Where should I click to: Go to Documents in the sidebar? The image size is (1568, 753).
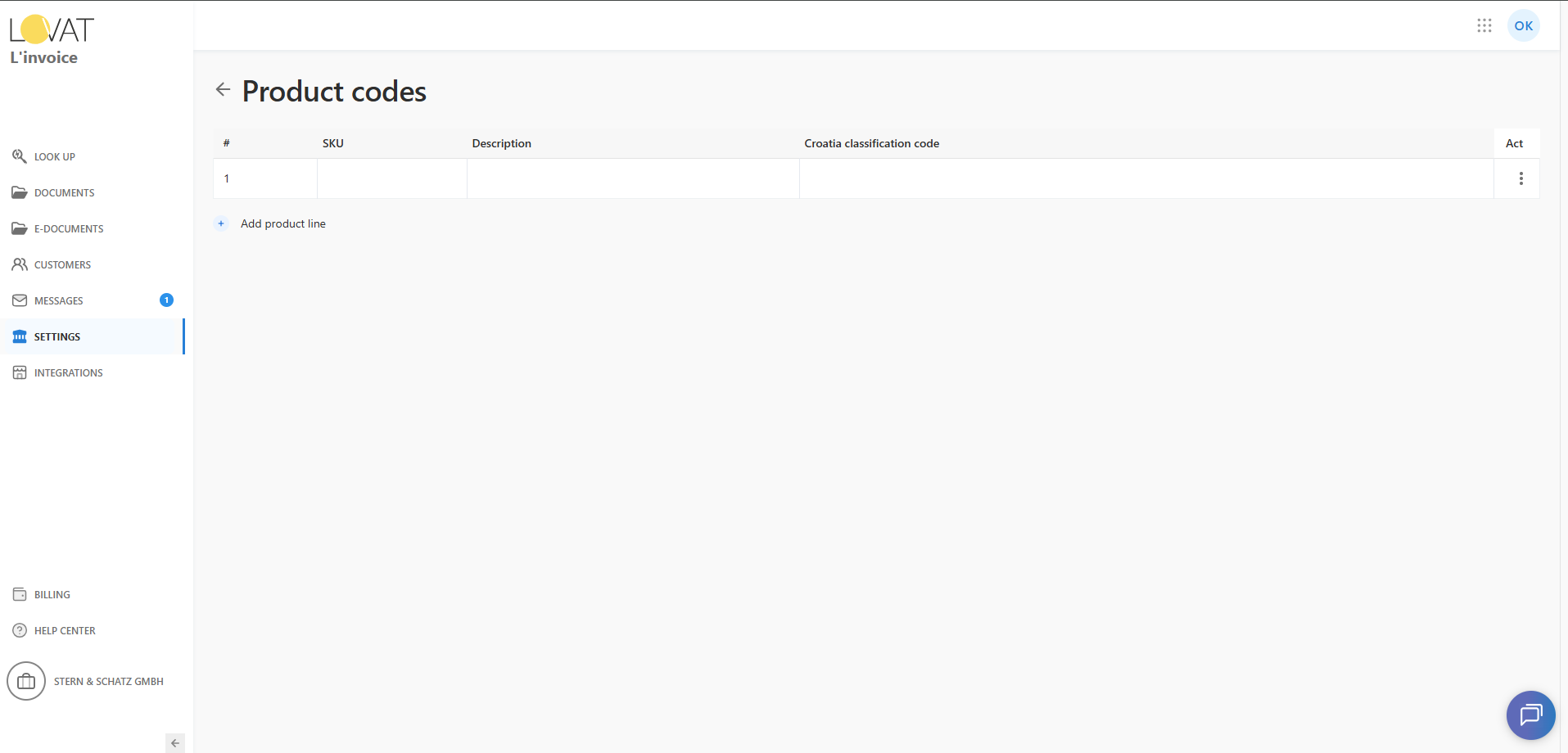(x=64, y=192)
